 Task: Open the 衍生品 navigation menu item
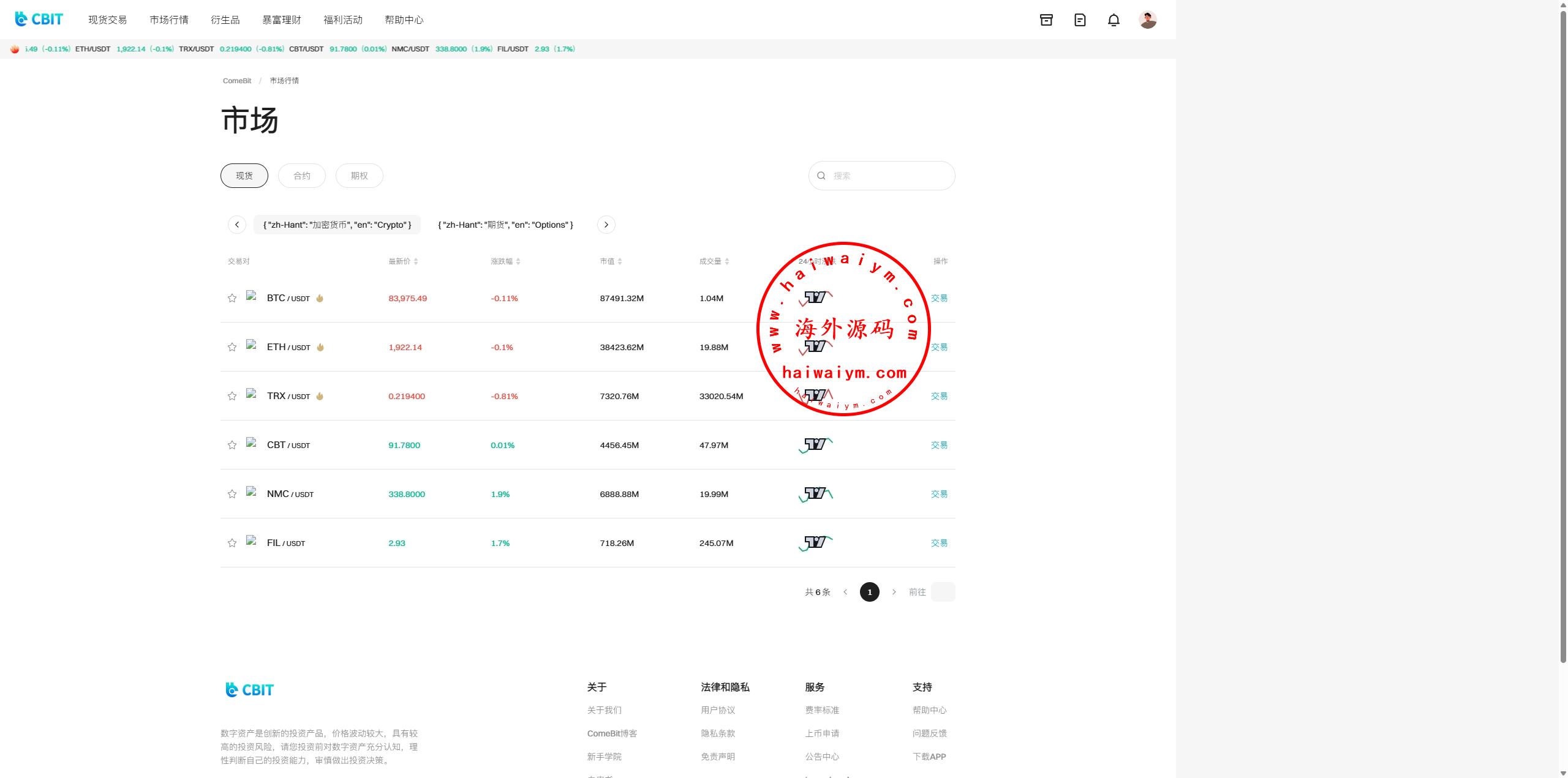click(225, 20)
